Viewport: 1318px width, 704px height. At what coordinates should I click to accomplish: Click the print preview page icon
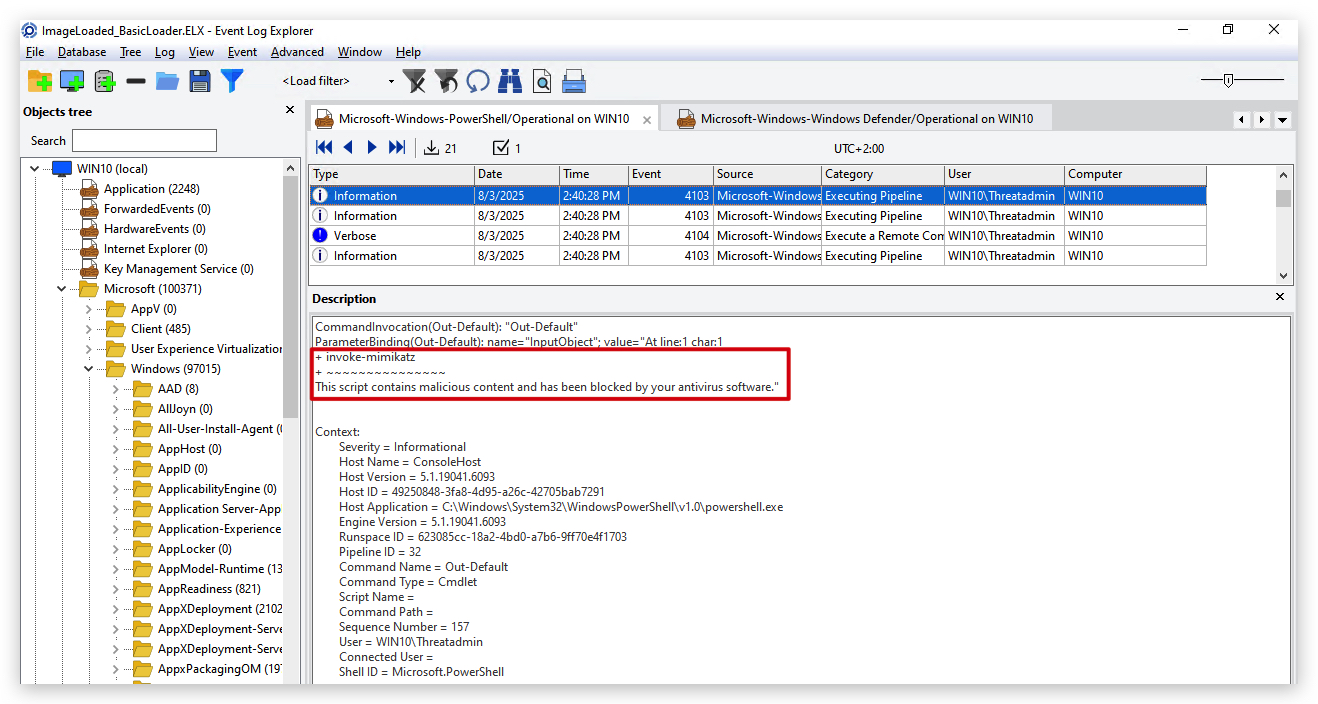542,81
